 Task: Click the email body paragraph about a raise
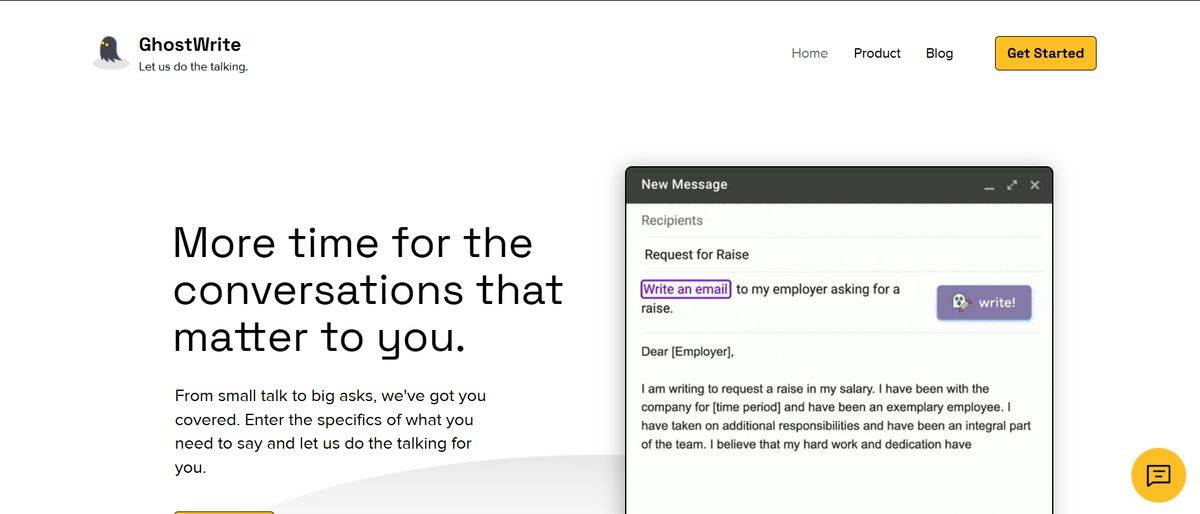836,416
